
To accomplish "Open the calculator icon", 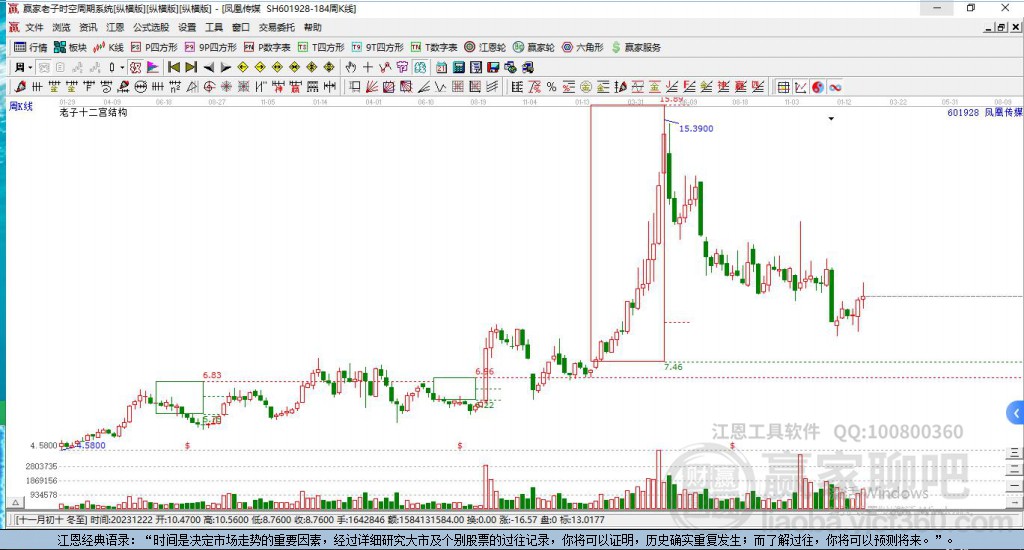I will point(458,67).
